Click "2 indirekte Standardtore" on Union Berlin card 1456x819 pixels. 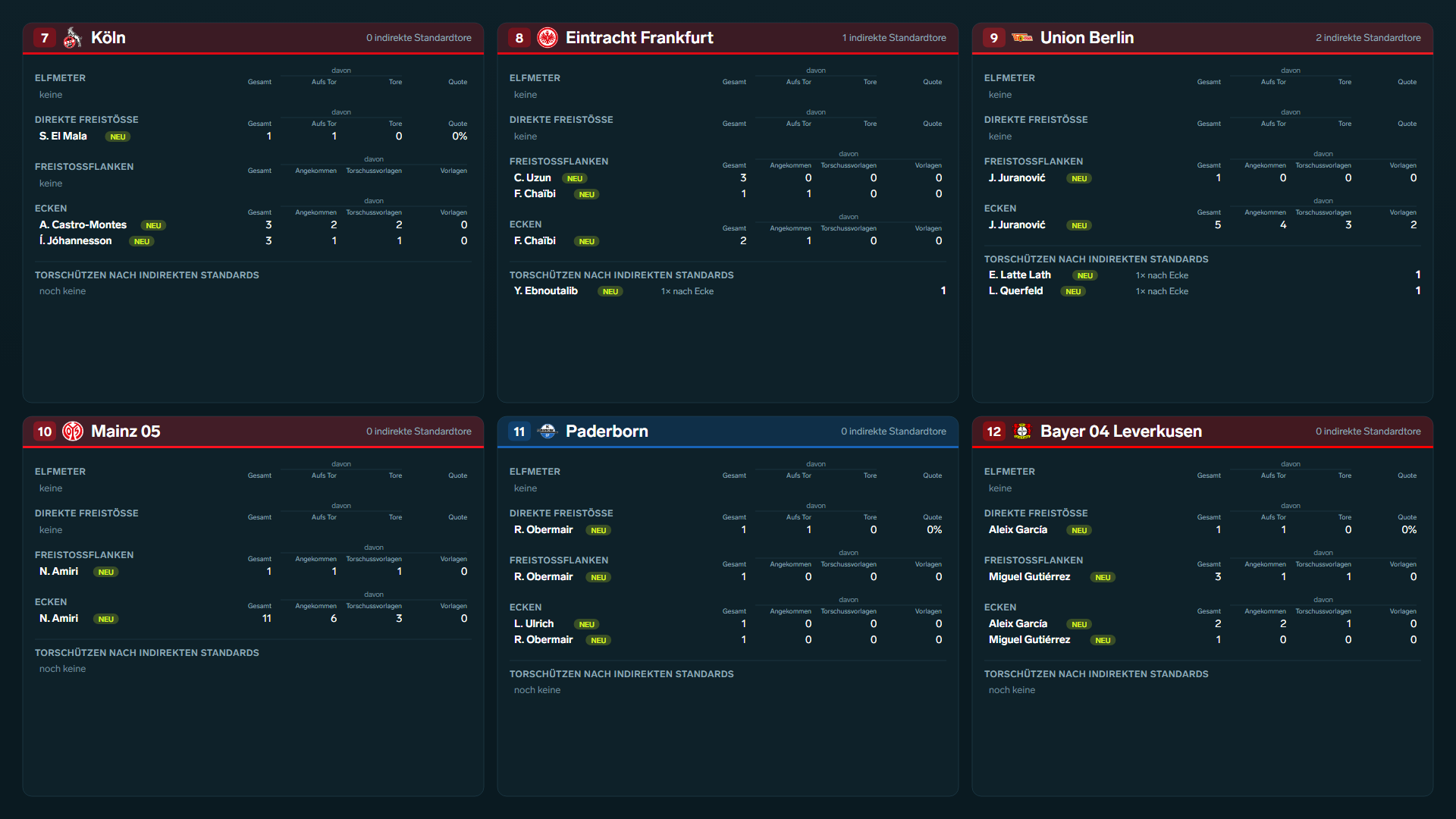[x=1368, y=38]
